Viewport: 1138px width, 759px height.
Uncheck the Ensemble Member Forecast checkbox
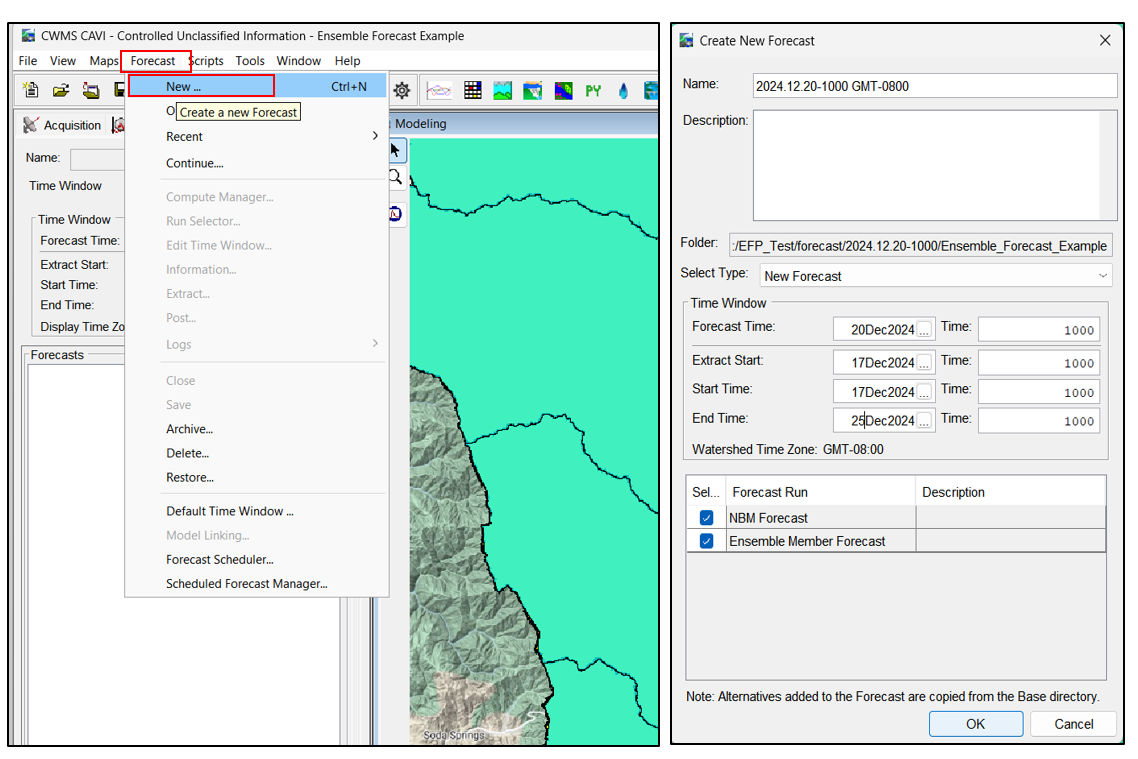706,541
